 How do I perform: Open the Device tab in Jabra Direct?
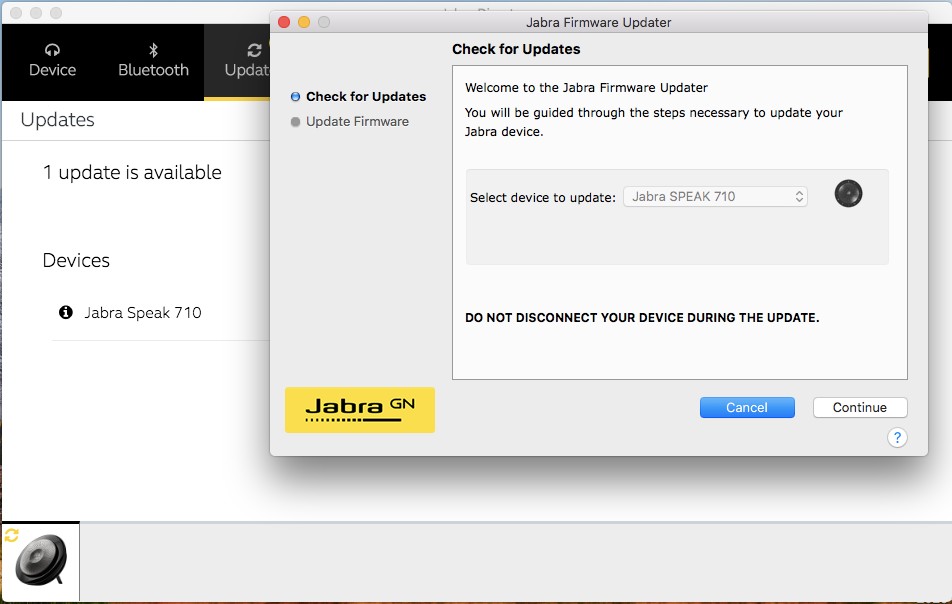click(52, 61)
